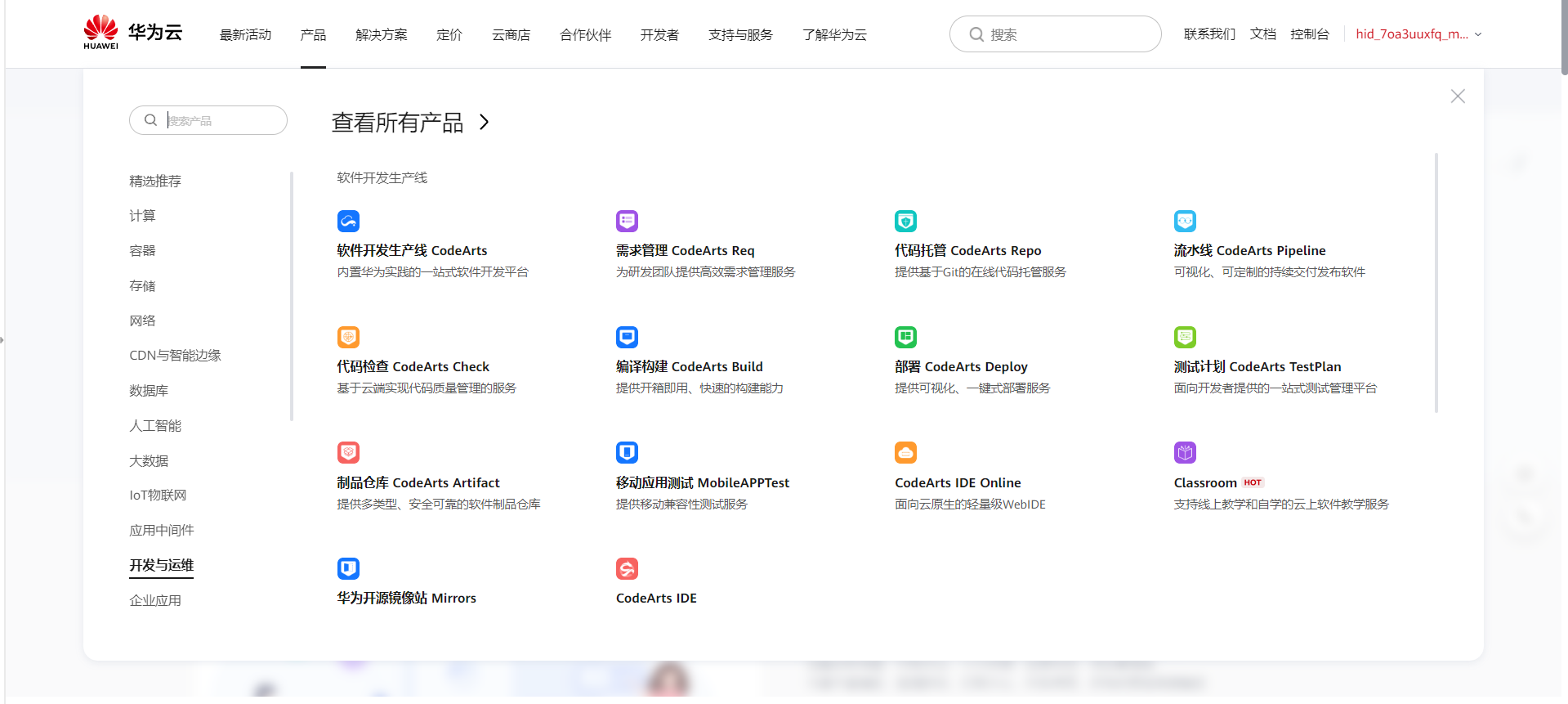This screenshot has height=704, width=1568.
Task: Open 流水线 CodeArts Pipeline link
Action: pyautogui.click(x=1249, y=250)
